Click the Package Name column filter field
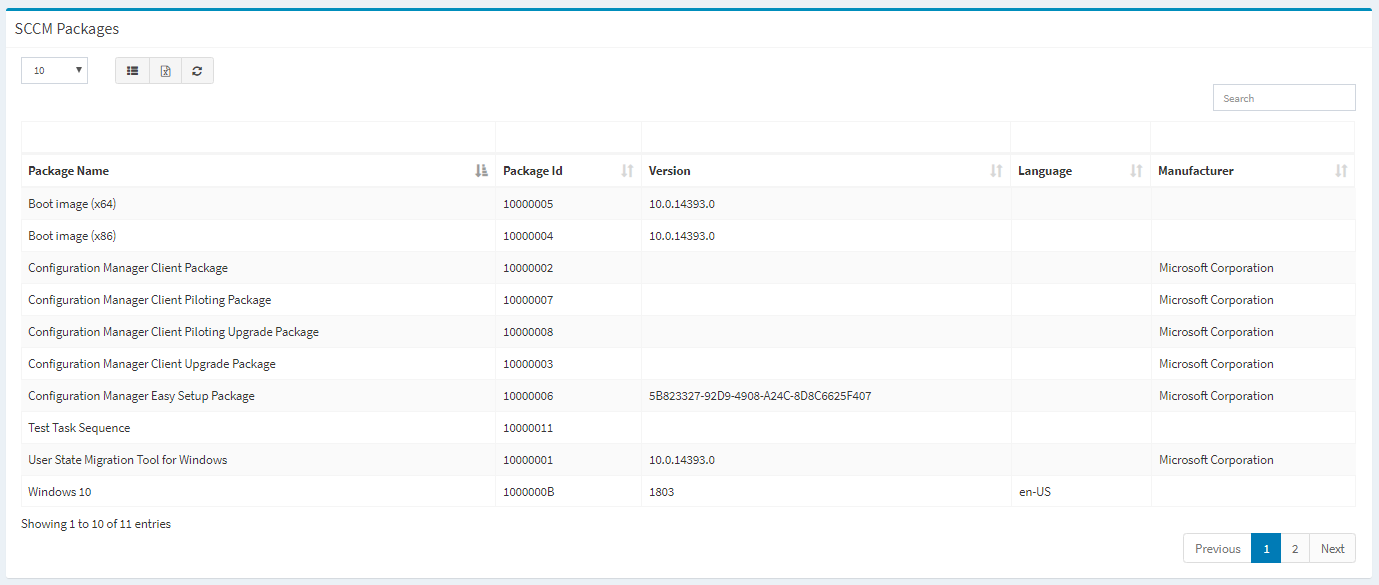 (258, 137)
